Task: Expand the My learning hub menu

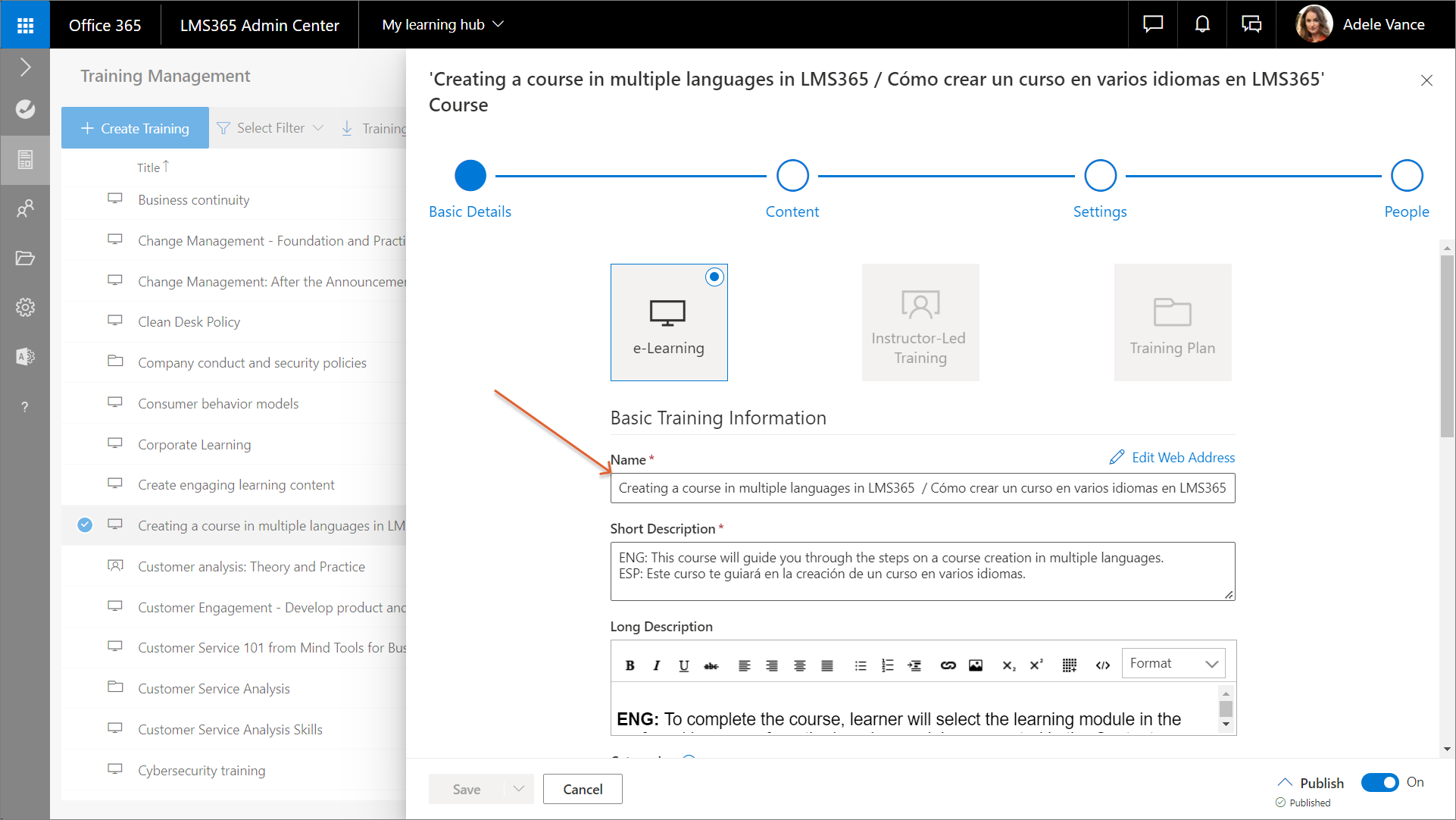Action: (443, 24)
